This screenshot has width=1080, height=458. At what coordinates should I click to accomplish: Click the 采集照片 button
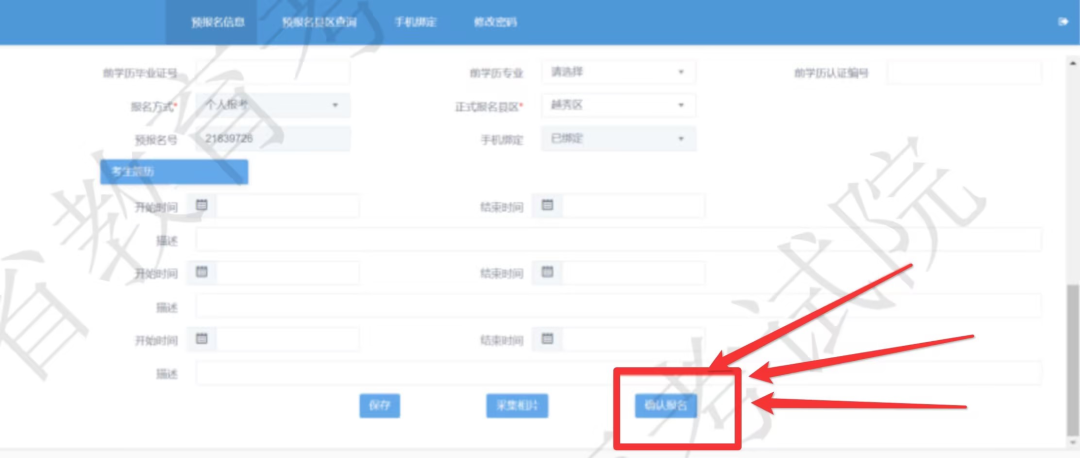(x=517, y=405)
